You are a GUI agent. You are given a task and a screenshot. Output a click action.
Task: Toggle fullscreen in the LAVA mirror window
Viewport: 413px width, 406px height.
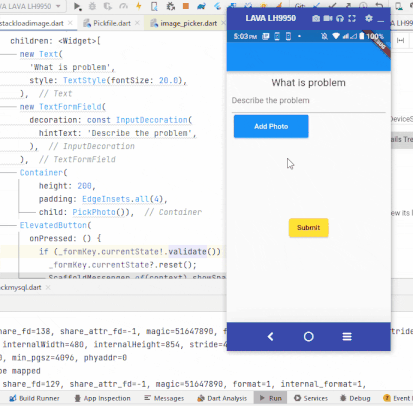(x=352, y=19)
